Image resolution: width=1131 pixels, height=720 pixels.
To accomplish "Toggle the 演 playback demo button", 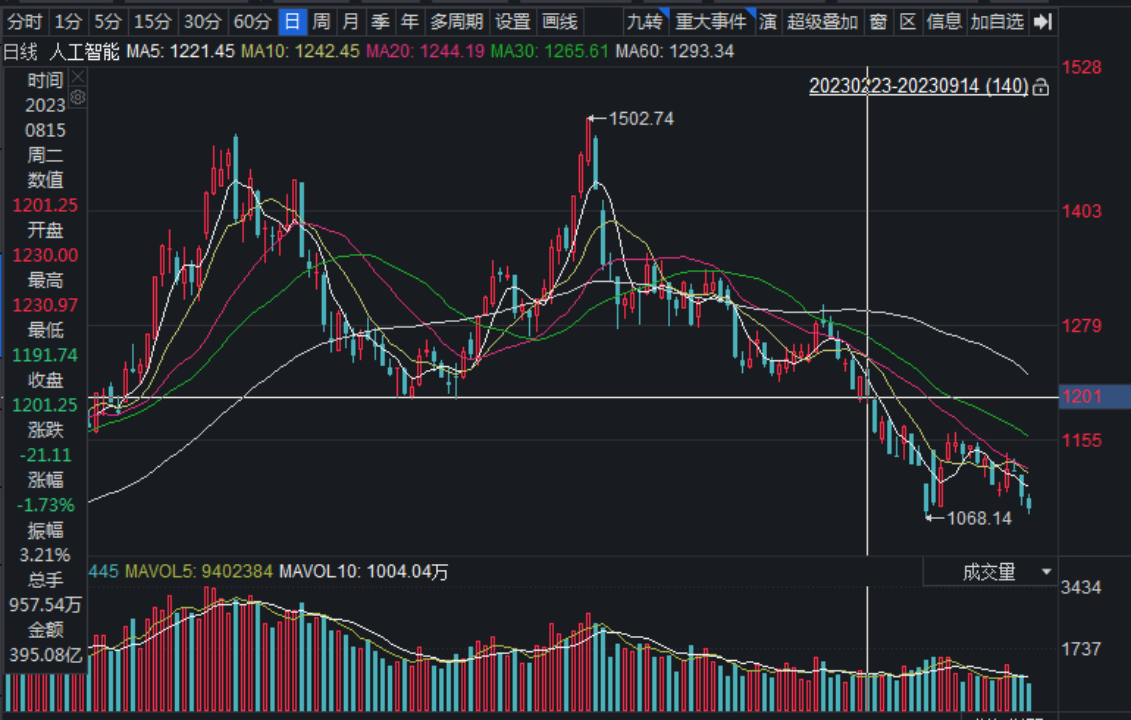I will point(768,21).
